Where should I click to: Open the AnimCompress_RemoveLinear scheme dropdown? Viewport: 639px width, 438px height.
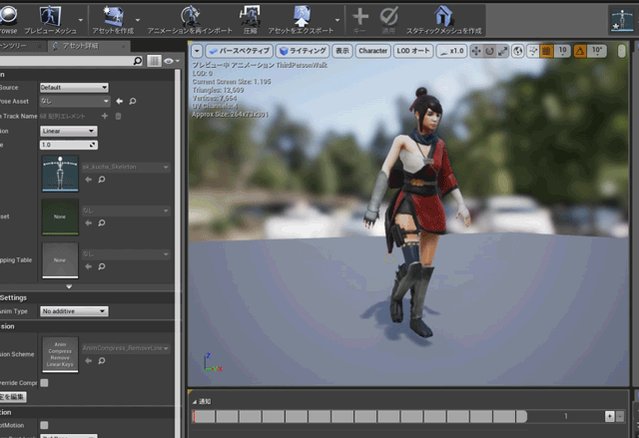click(x=126, y=348)
